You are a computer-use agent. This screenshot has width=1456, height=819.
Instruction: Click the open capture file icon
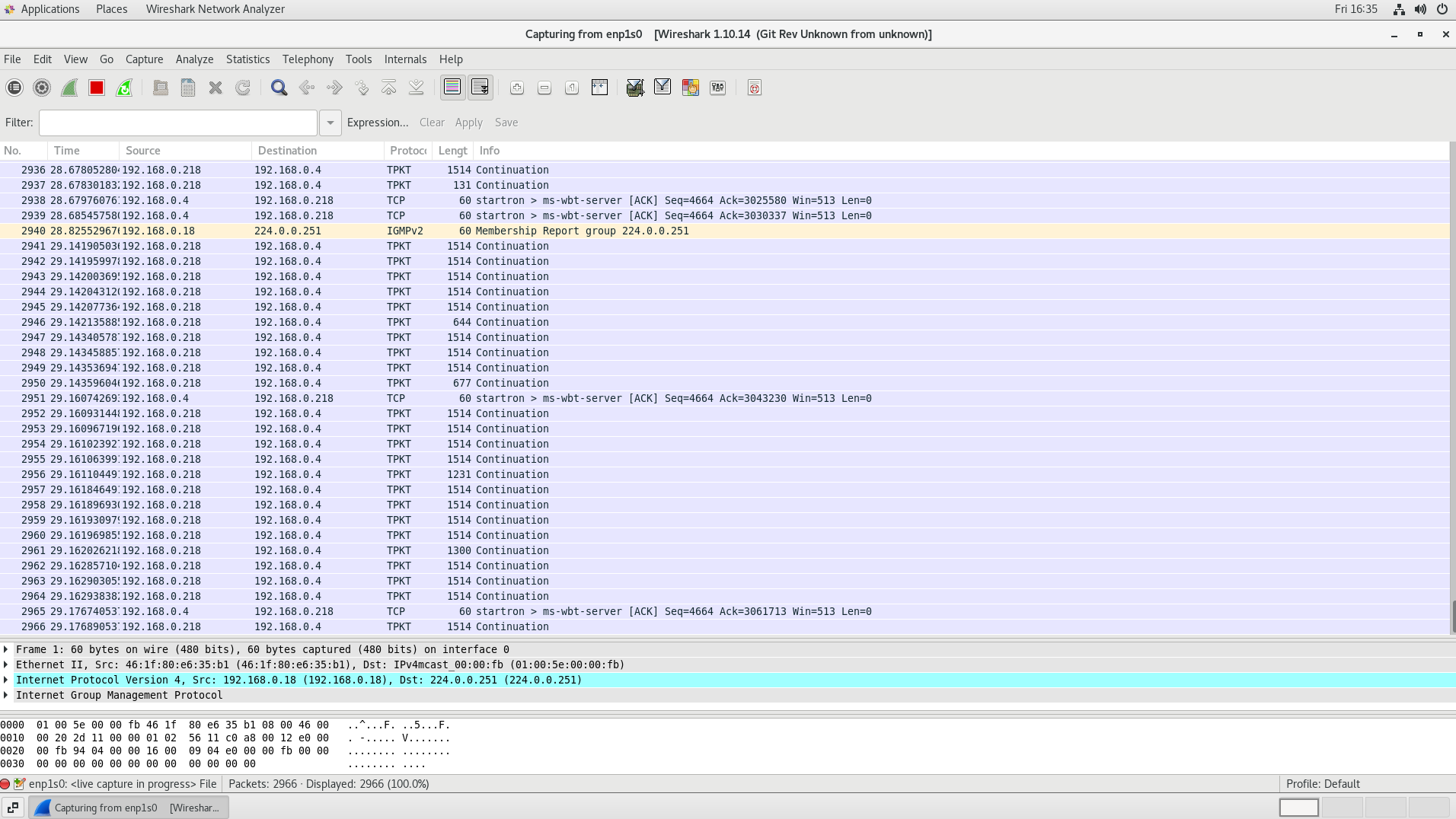[x=161, y=88]
